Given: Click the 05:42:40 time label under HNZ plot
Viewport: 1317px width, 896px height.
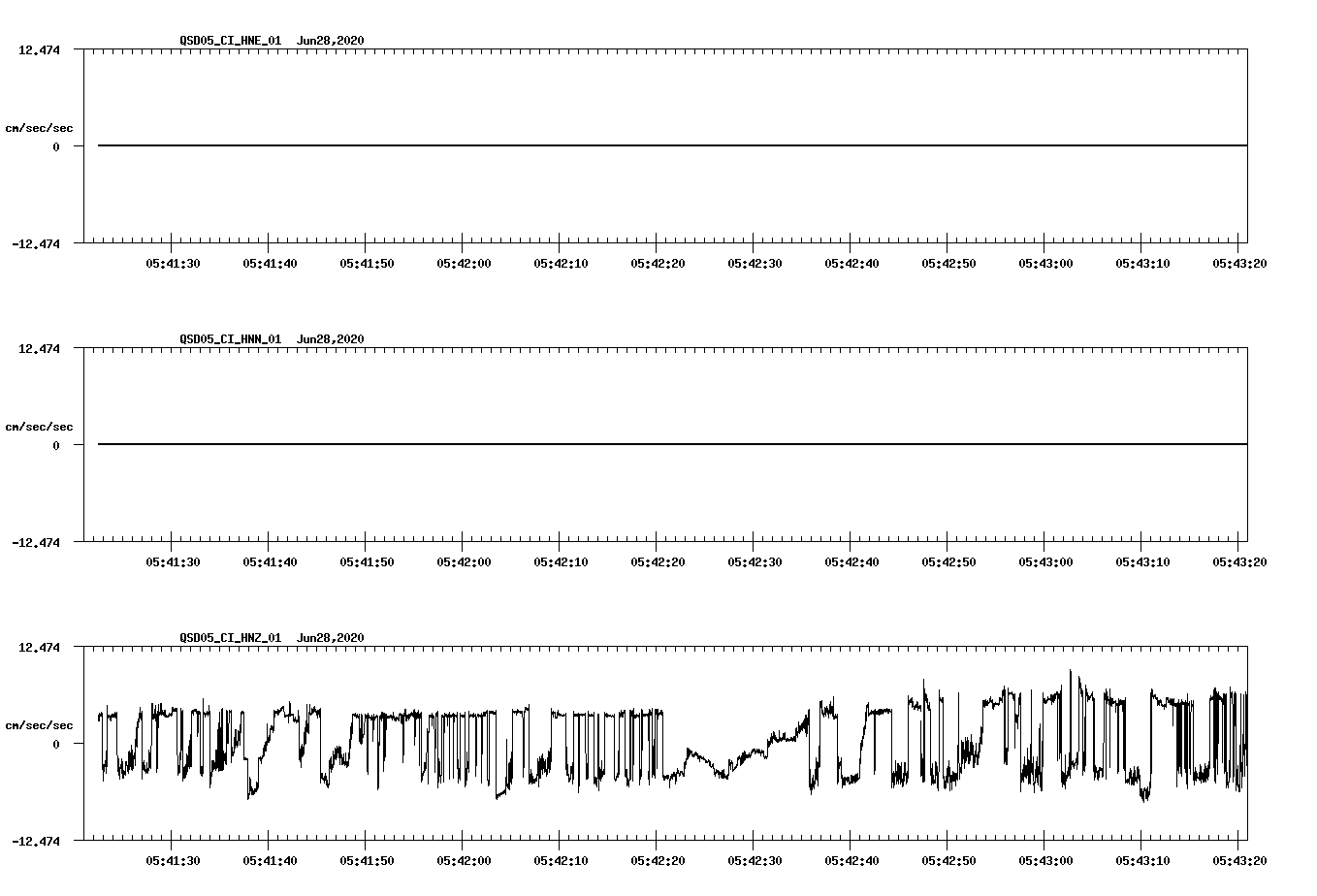Looking at the screenshot, I should tap(851, 860).
